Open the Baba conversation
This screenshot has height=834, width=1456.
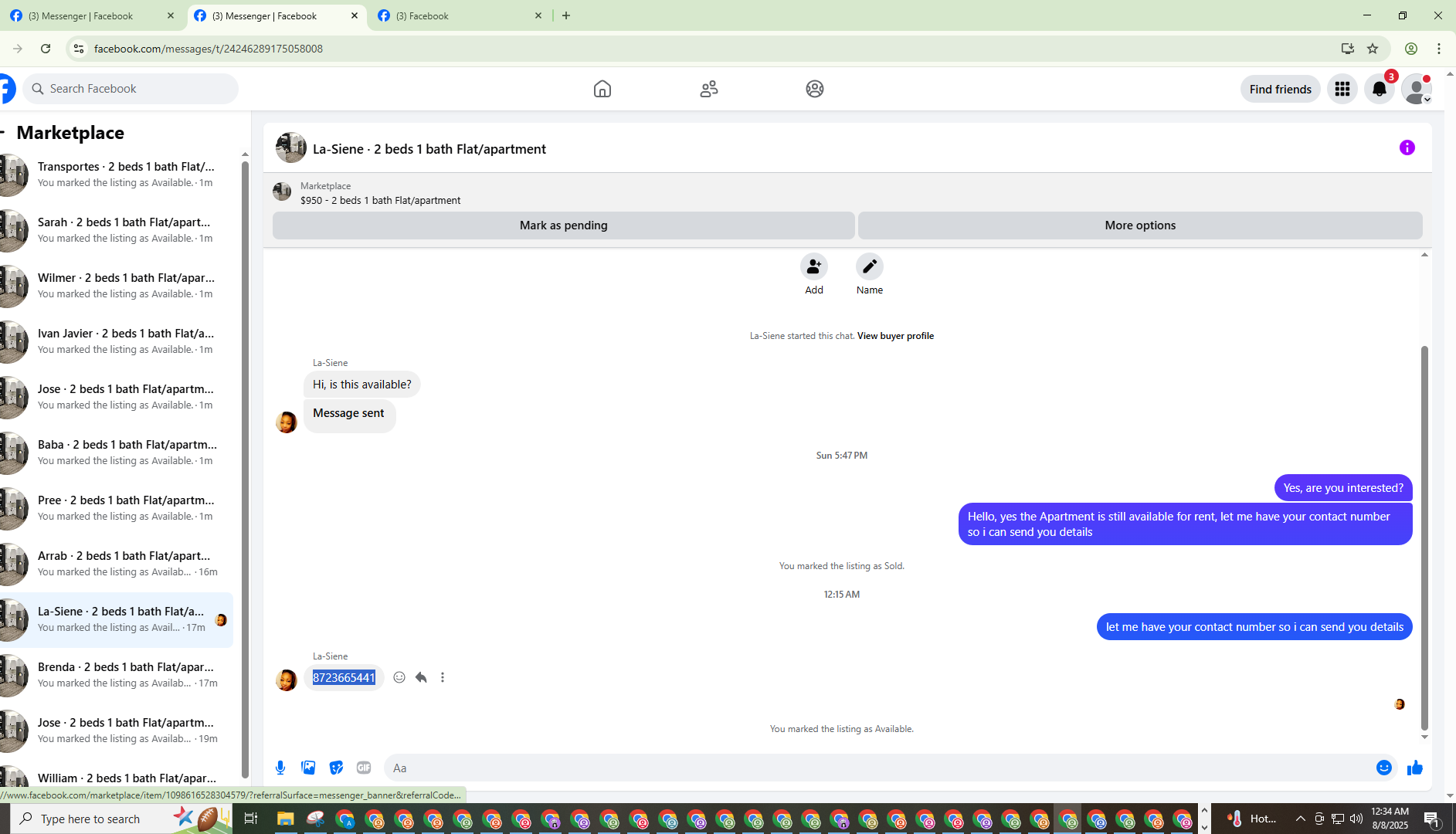click(117, 453)
